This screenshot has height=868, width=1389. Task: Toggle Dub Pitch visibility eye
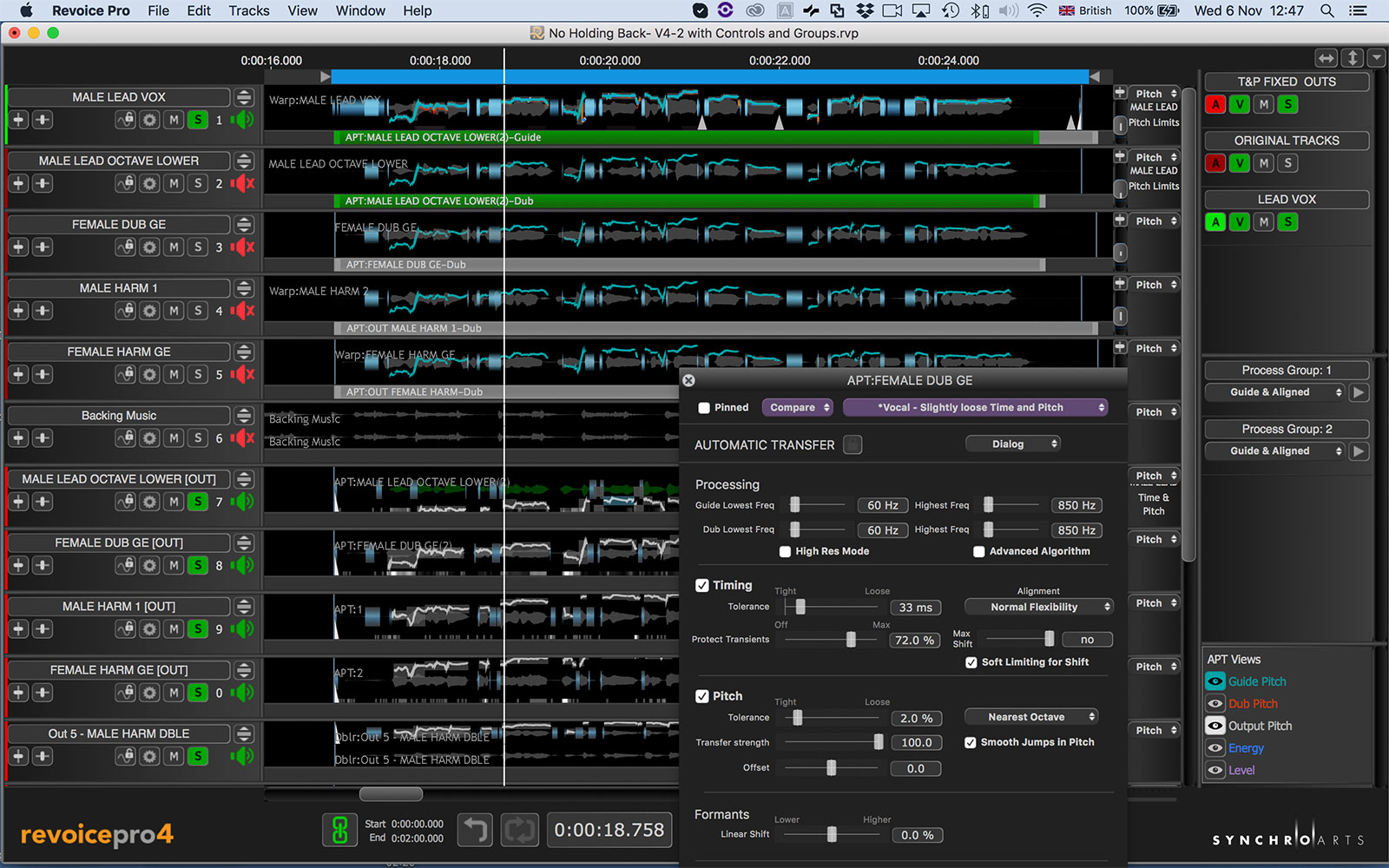pos(1215,704)
